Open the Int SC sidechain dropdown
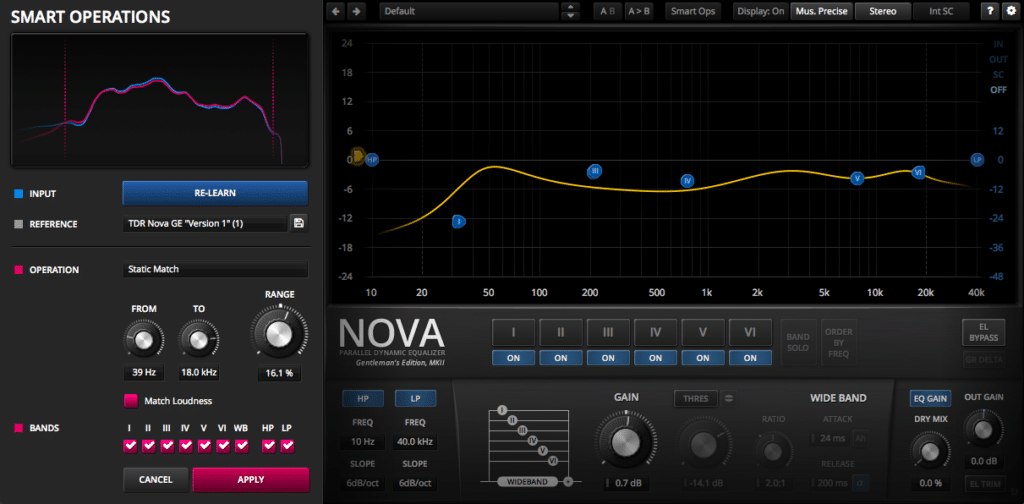 pyautogui.click(x=942, y=11)
